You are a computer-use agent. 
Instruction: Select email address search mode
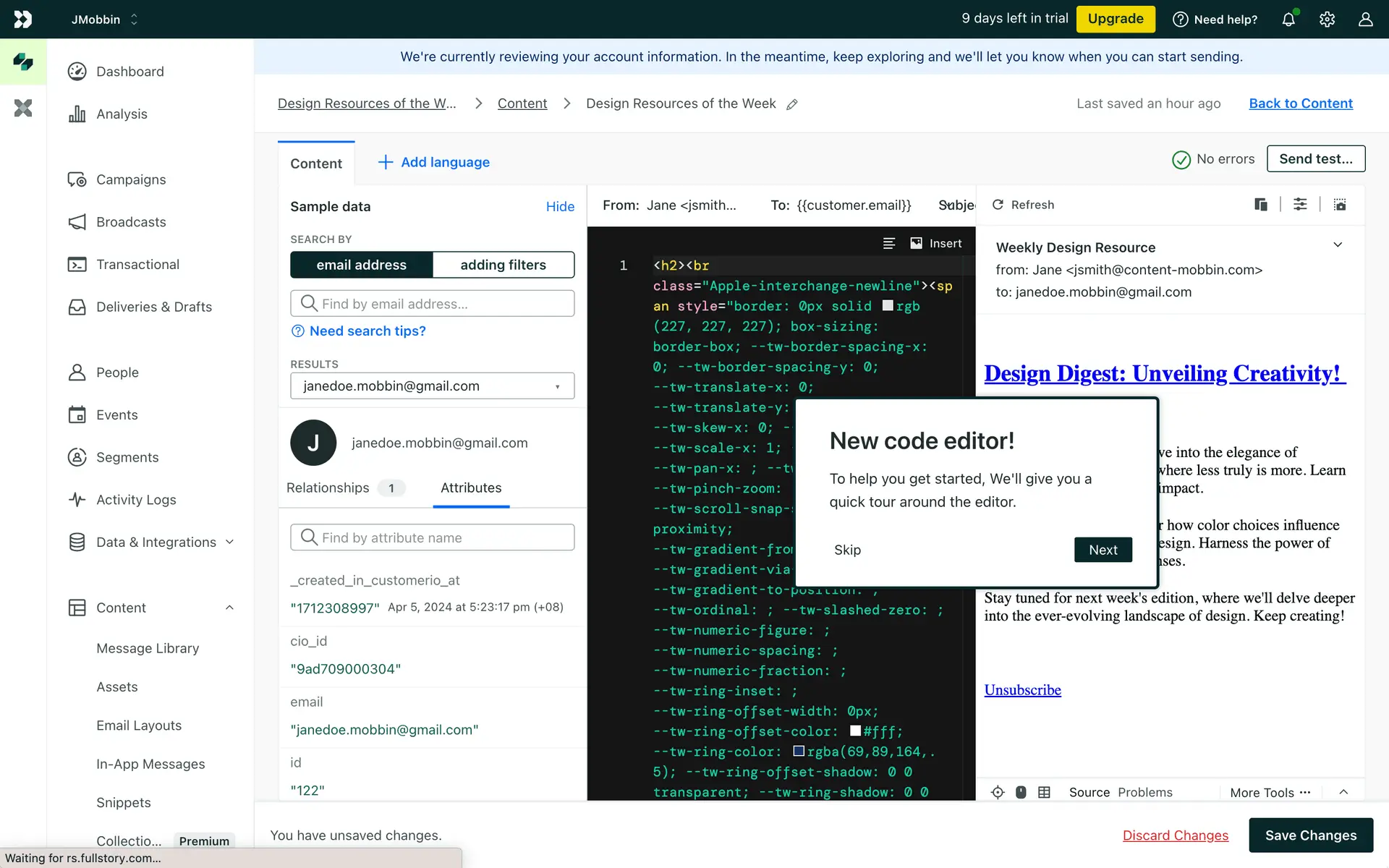(361, 265)
